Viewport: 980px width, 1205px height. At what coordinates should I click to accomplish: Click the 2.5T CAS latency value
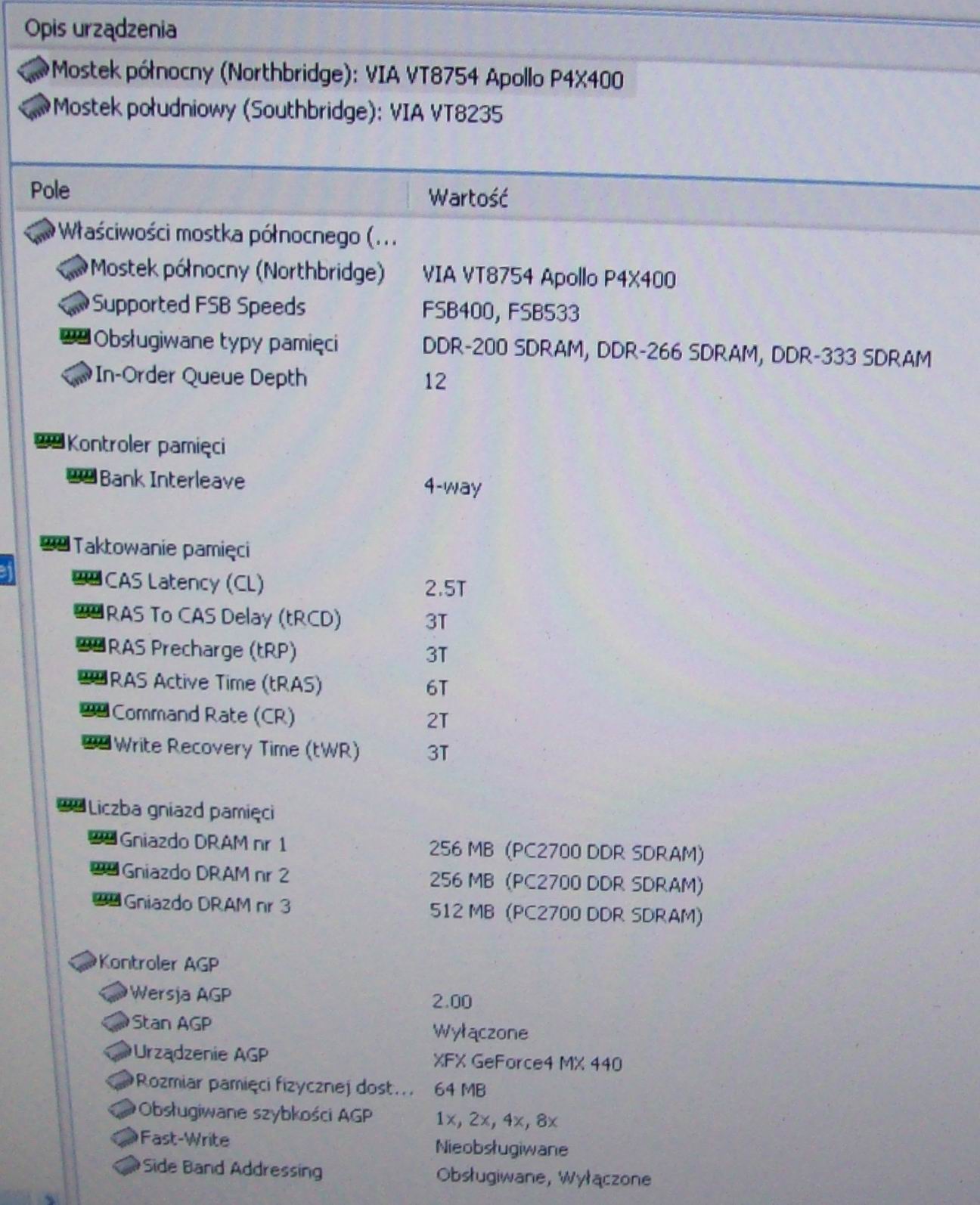[x=445, y=588]
